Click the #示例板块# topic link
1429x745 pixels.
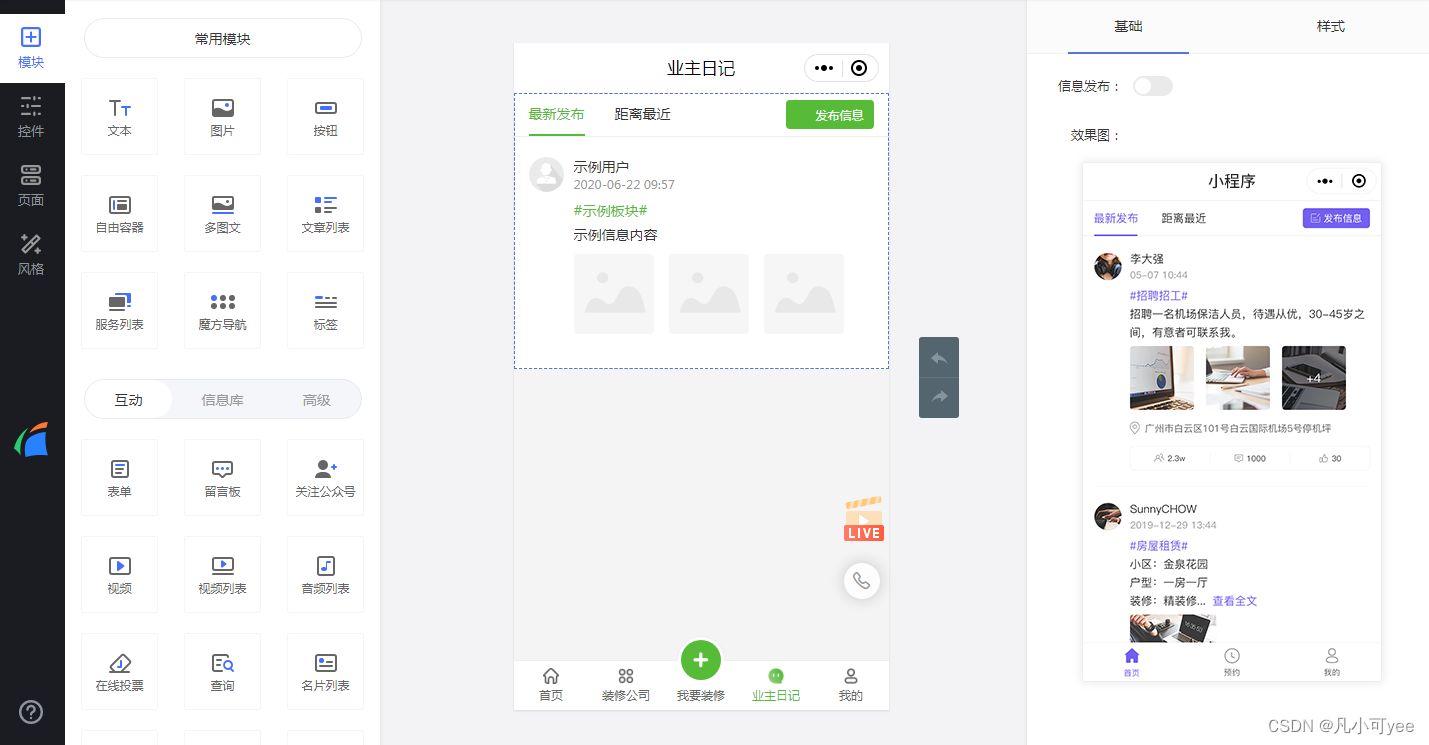610,211
